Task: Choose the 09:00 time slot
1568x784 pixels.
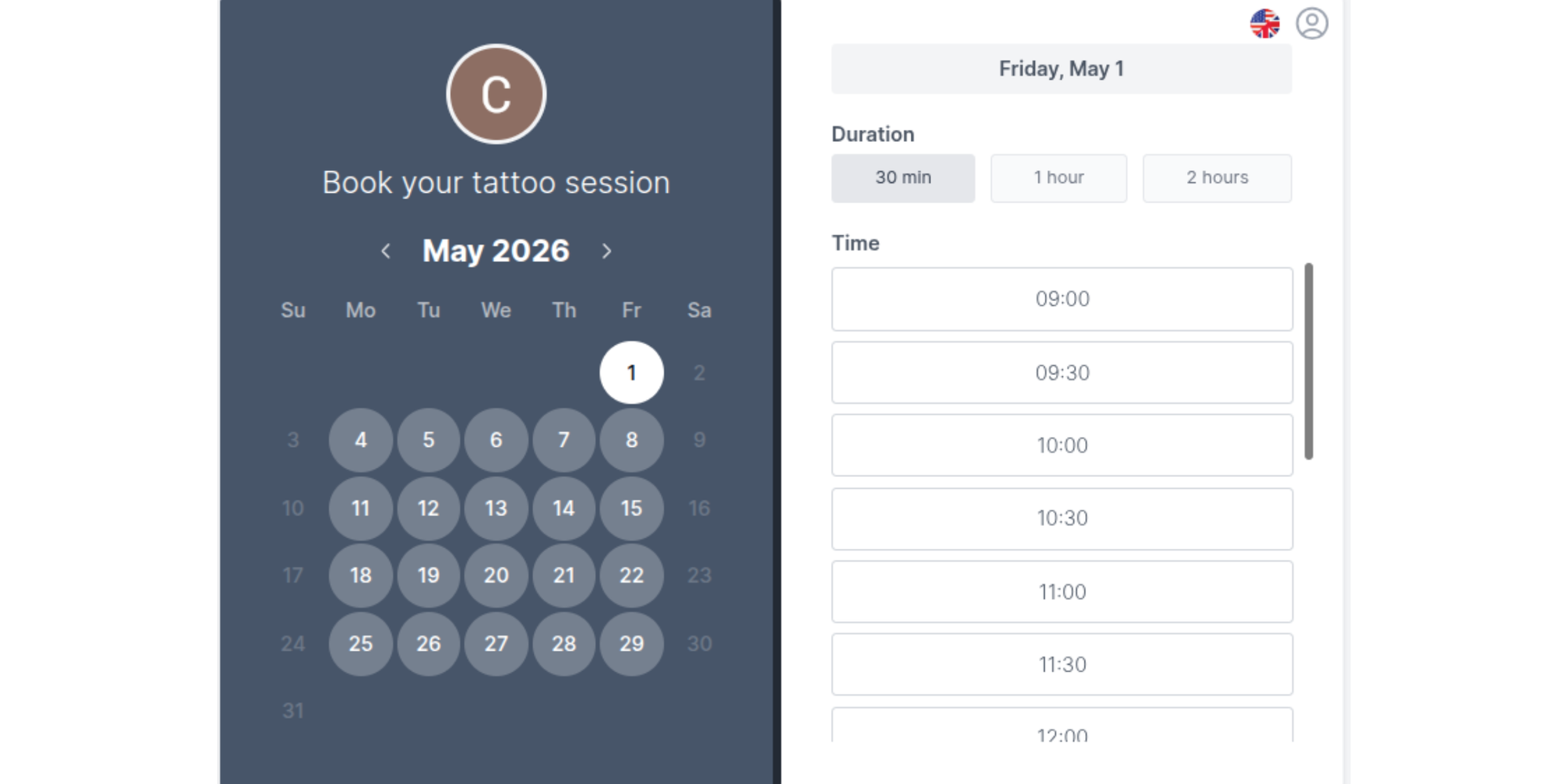Action: pos(1062,299)
